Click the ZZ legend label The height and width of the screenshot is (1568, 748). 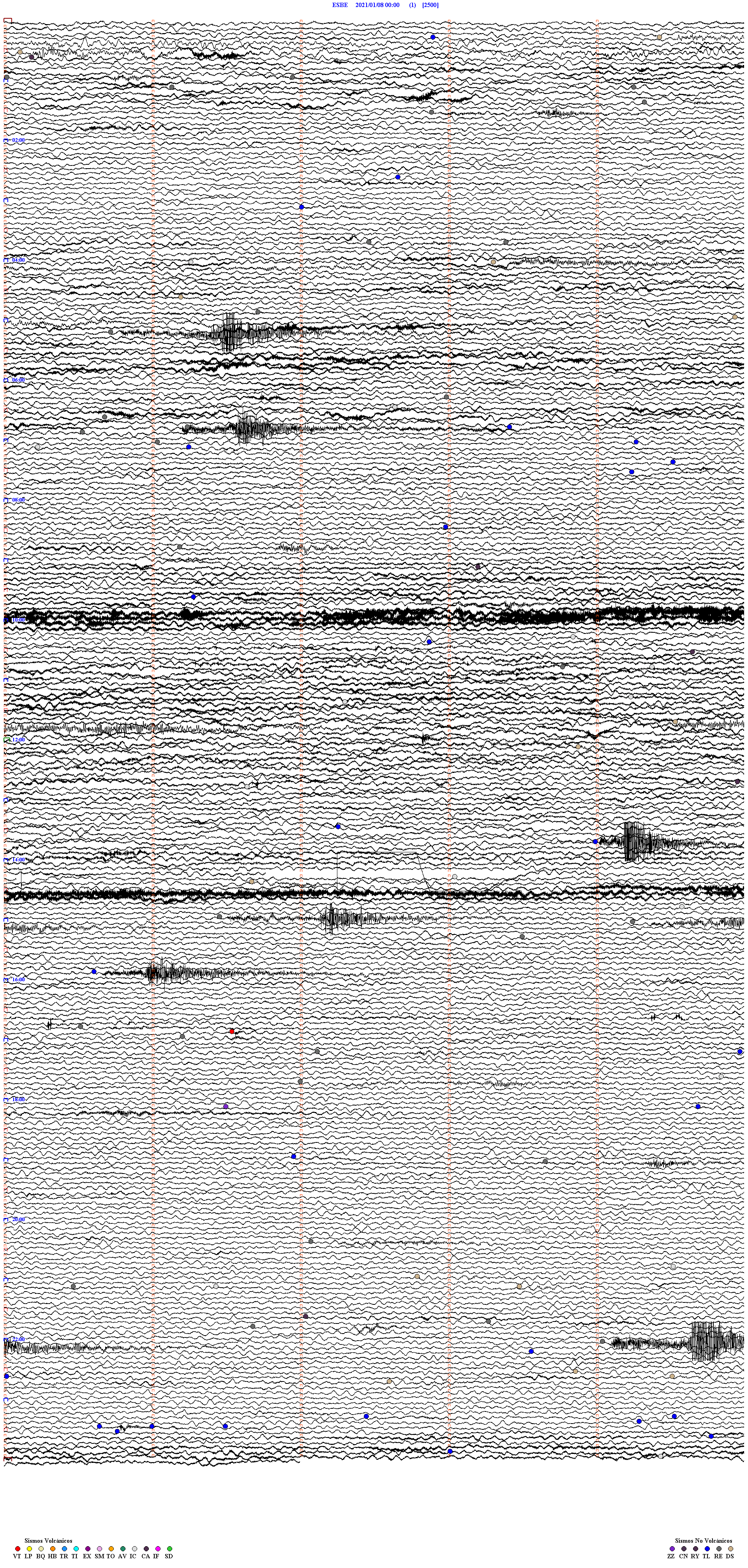tap(671, 1556)
